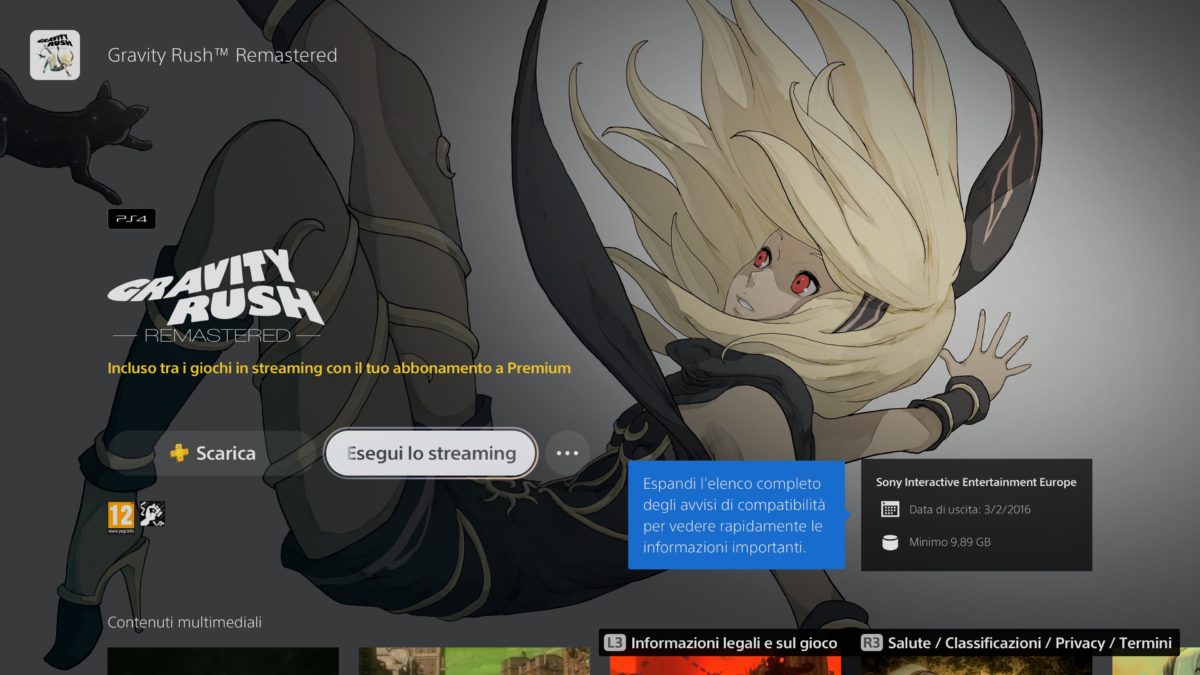Click the PEGI violence descriptor icon

(152, 514)
